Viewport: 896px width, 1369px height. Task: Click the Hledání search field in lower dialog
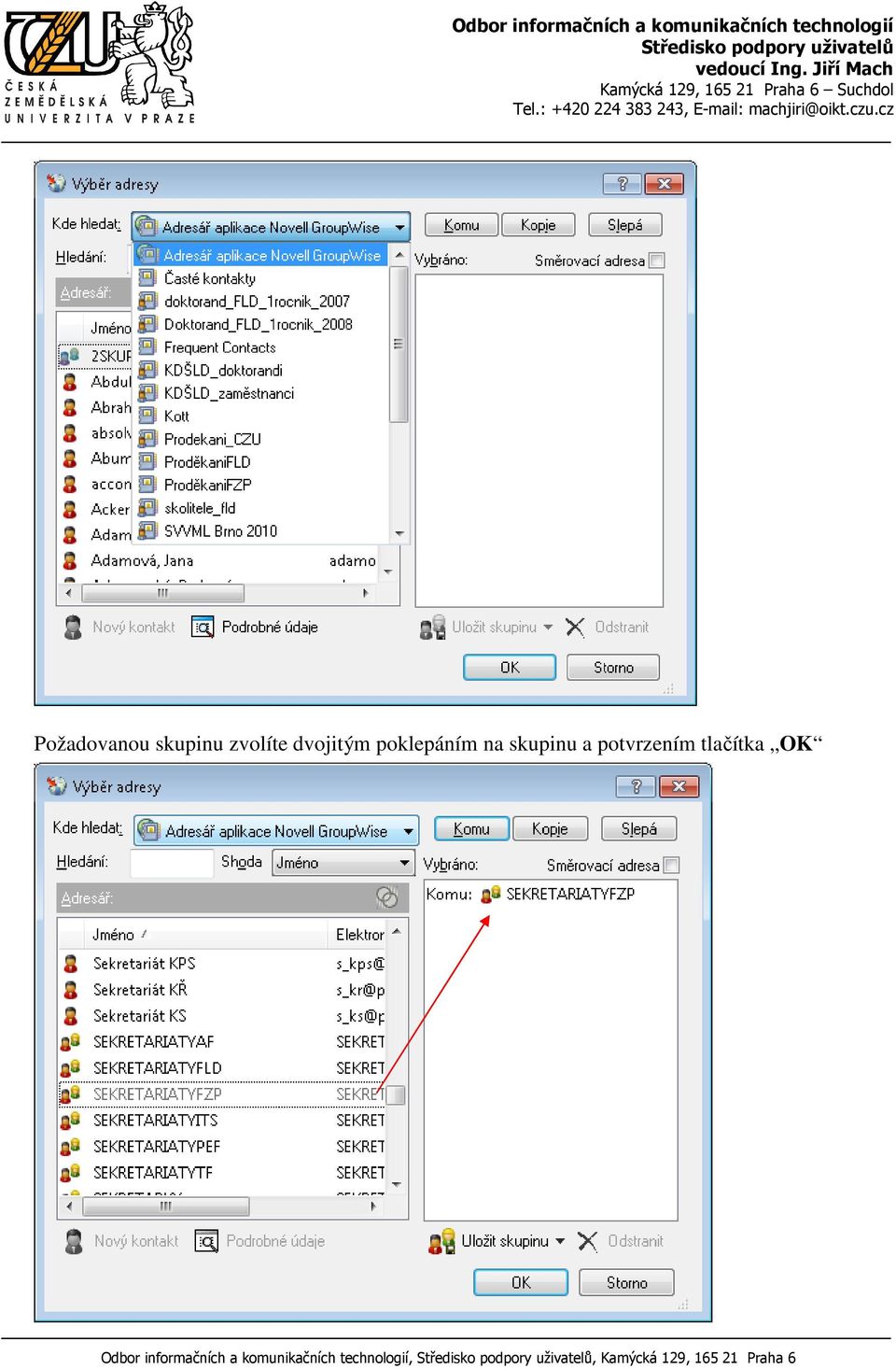click(172, 863)
